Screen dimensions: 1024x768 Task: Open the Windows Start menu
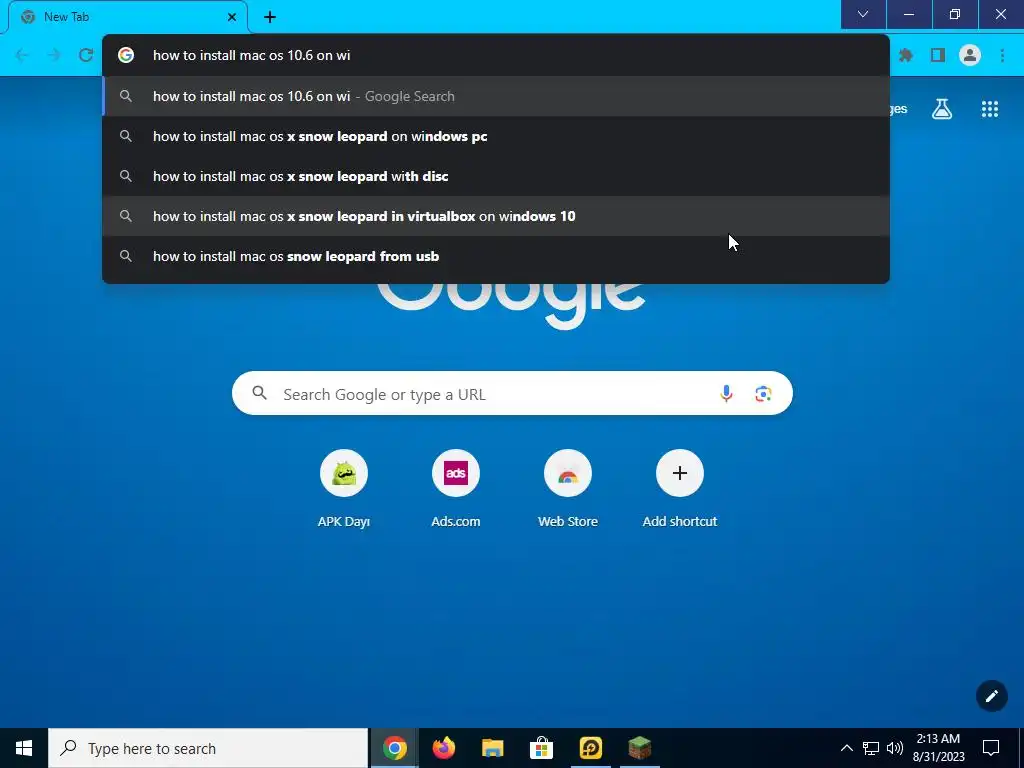pyautogui.click(x=24, y=748)
